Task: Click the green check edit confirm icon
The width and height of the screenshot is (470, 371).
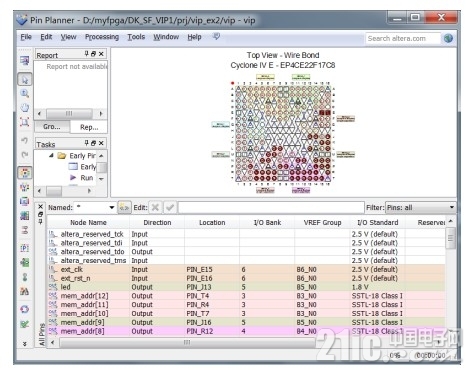Action: click(170, 207)
